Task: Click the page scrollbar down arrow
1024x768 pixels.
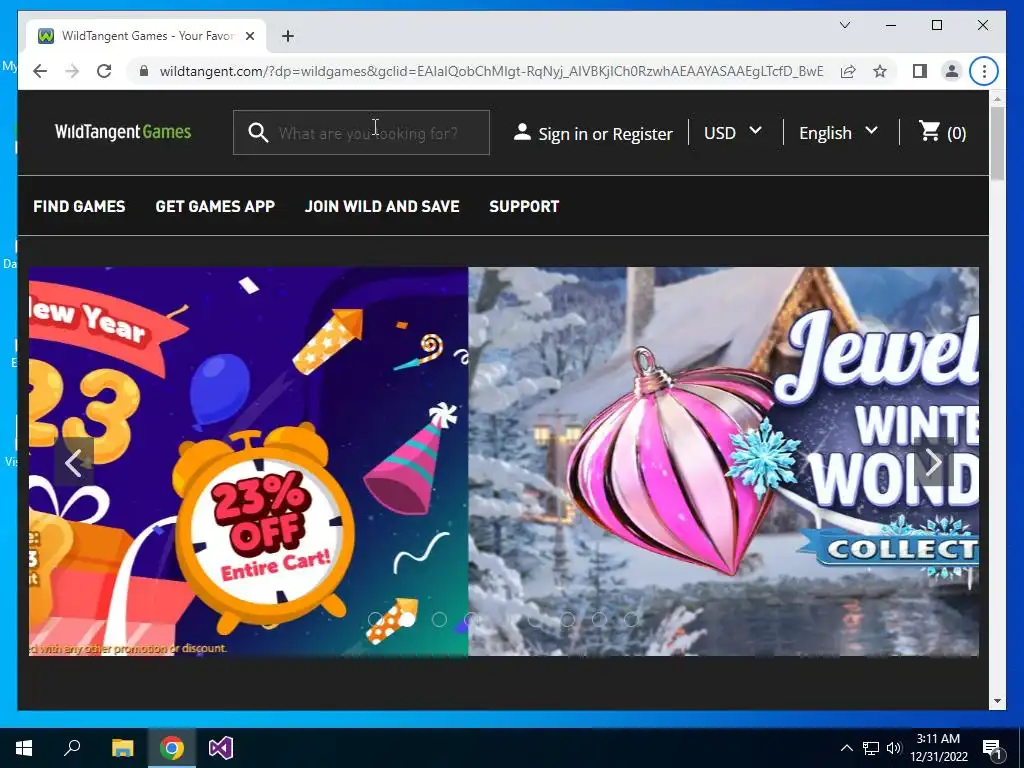Action: 997,701
